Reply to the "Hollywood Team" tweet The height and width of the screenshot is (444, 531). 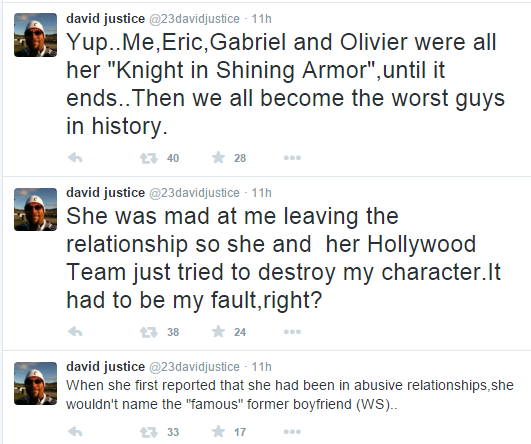tap(75, 332)
